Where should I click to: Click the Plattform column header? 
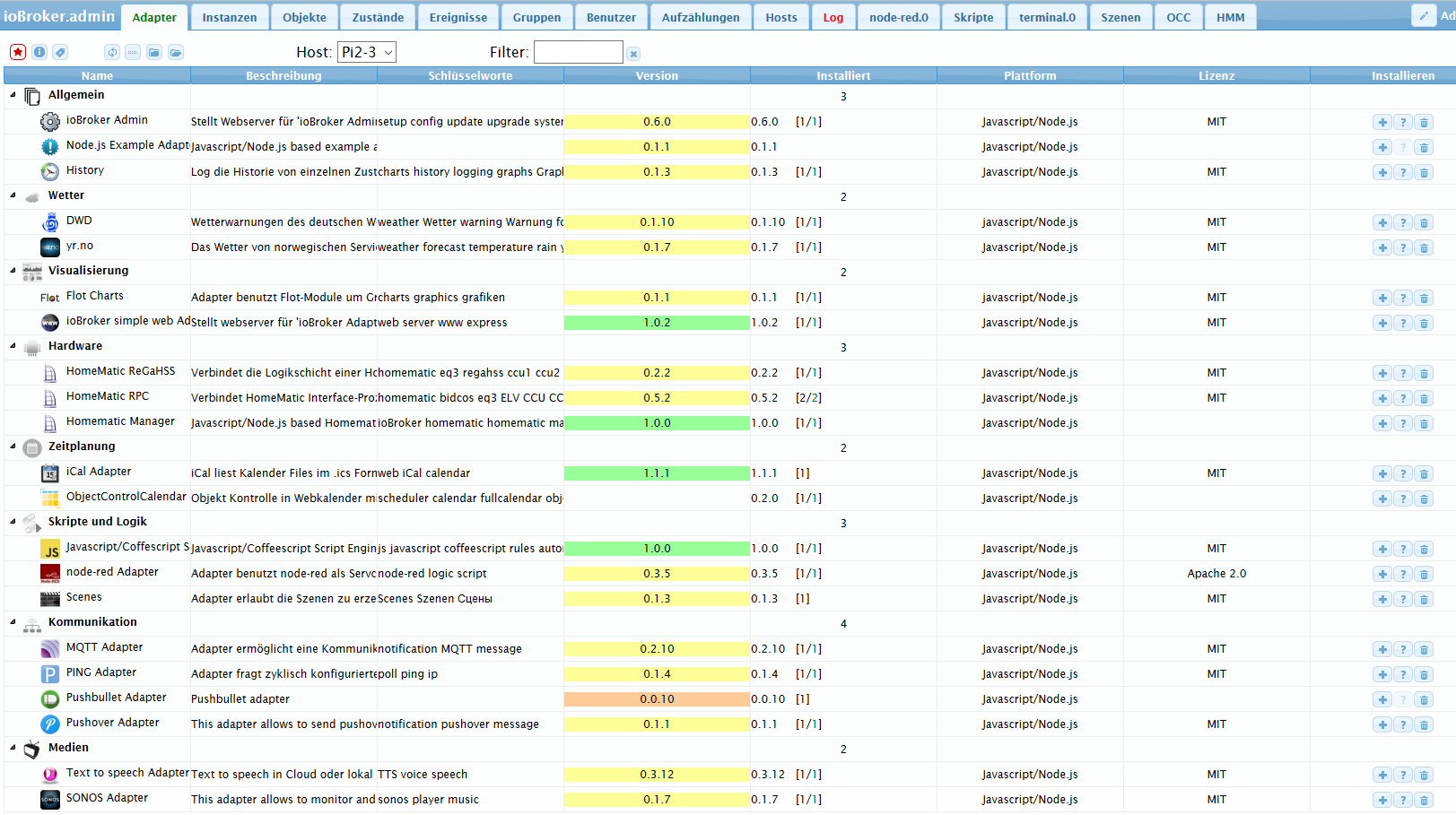(x=1030, y=76)
